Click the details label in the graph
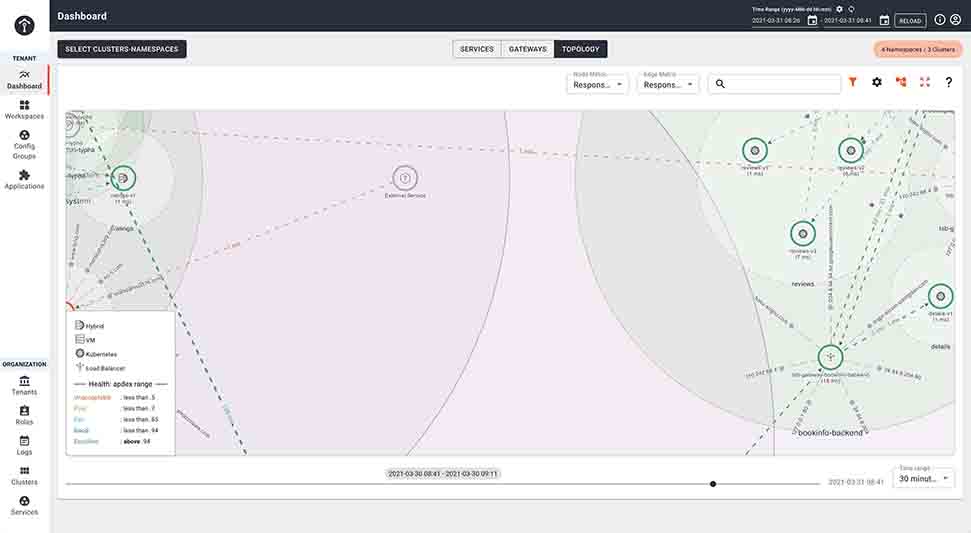971x533 pixels. coord(940,347)
